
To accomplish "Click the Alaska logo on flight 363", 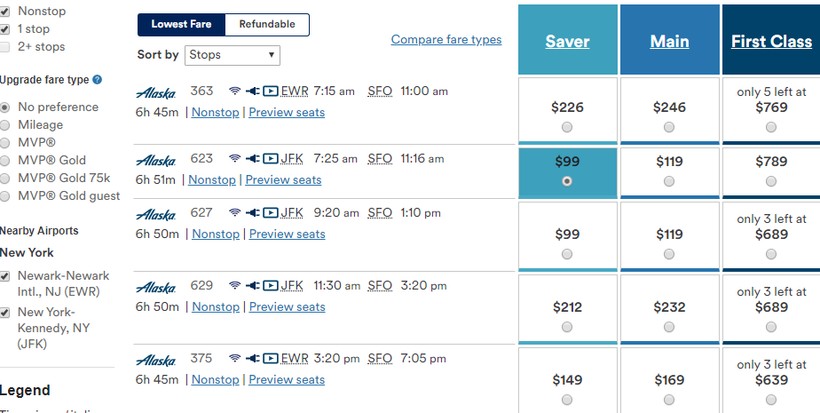I will click(155, 92).
